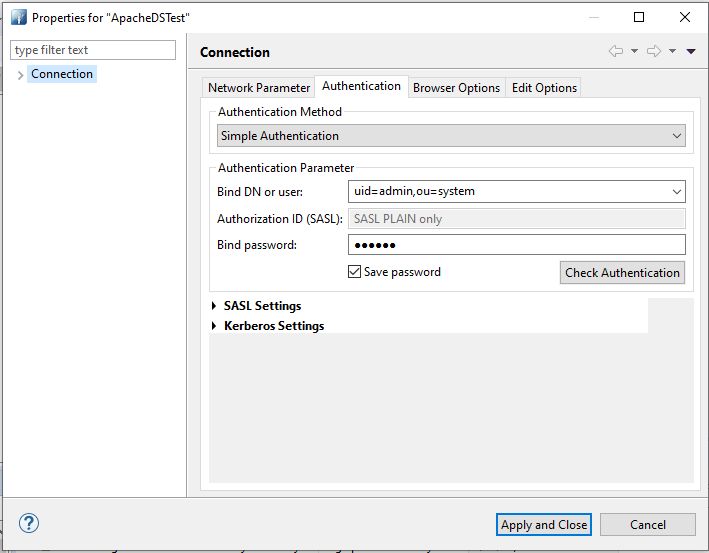709x553 pixels.
Task: Toggle the Save password checkbox
Action: pyautogui.click(x=354, y=272)
